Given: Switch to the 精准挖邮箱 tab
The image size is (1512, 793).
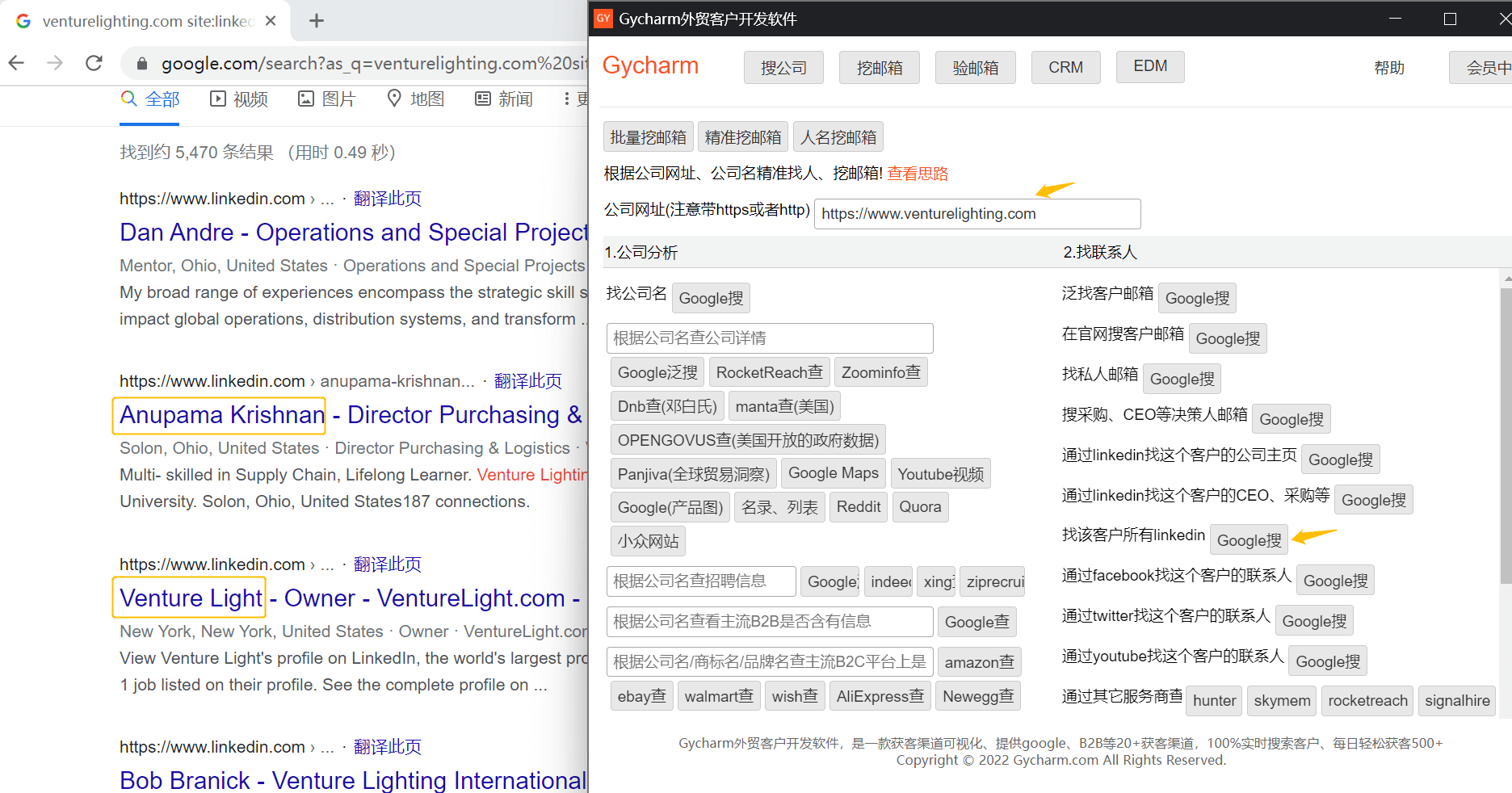Looking at the screenshot, I should click(742, 137).
